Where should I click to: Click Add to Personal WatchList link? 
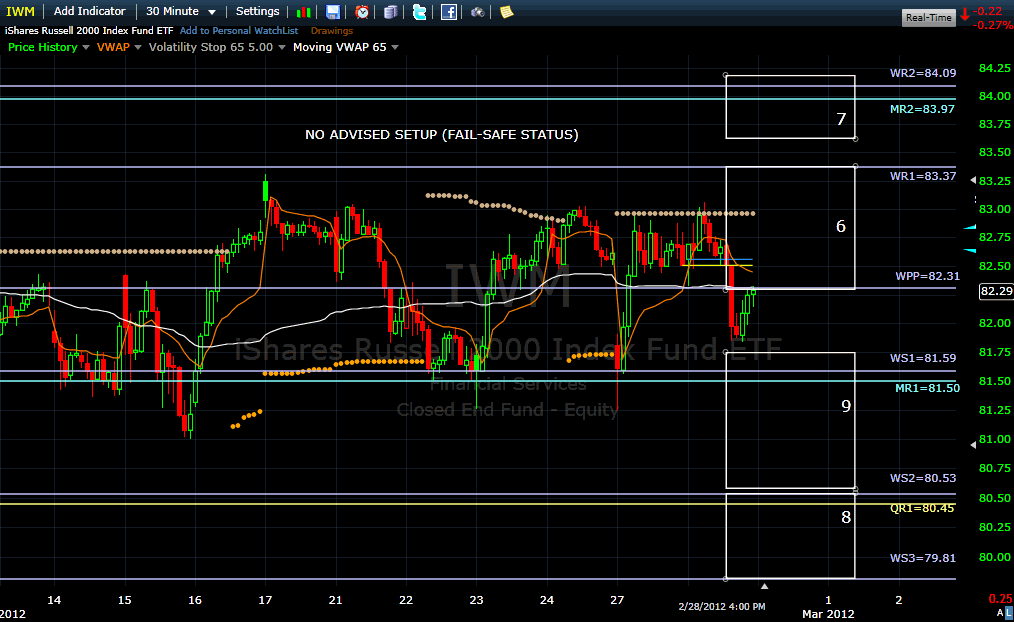click(x=239, y=30)
